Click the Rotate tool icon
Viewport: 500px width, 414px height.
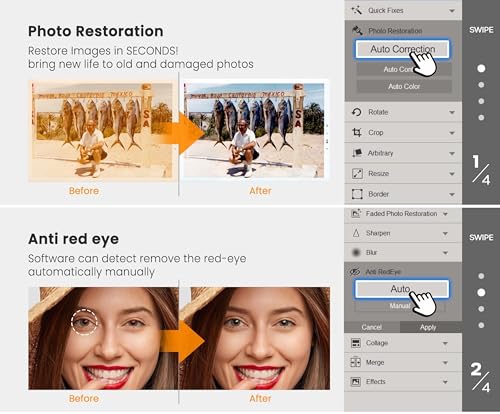[357, 112]
